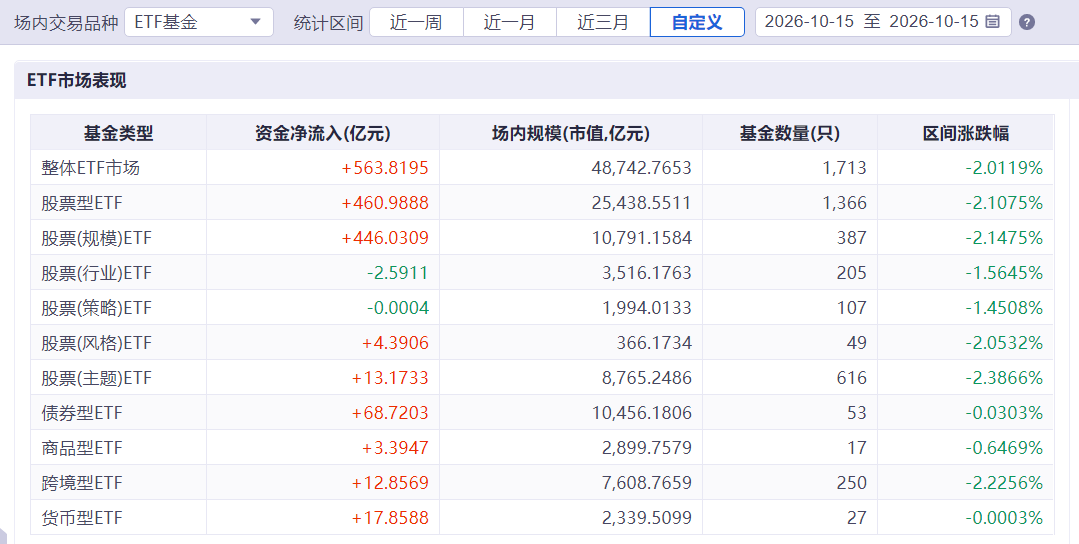Click the change value -2.2256%
This screenshot has height=544, width=1079.
pos(1004,483)
